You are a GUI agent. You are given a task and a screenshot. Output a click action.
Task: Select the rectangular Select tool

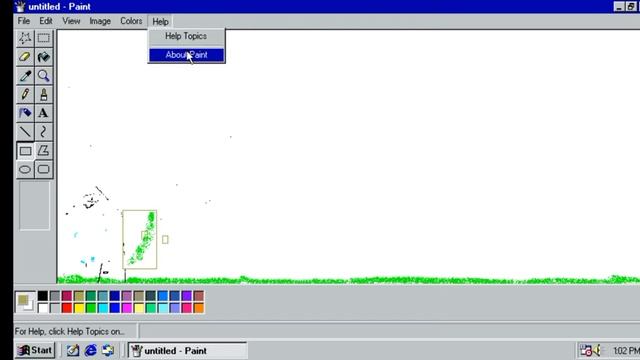pos(43,38)
